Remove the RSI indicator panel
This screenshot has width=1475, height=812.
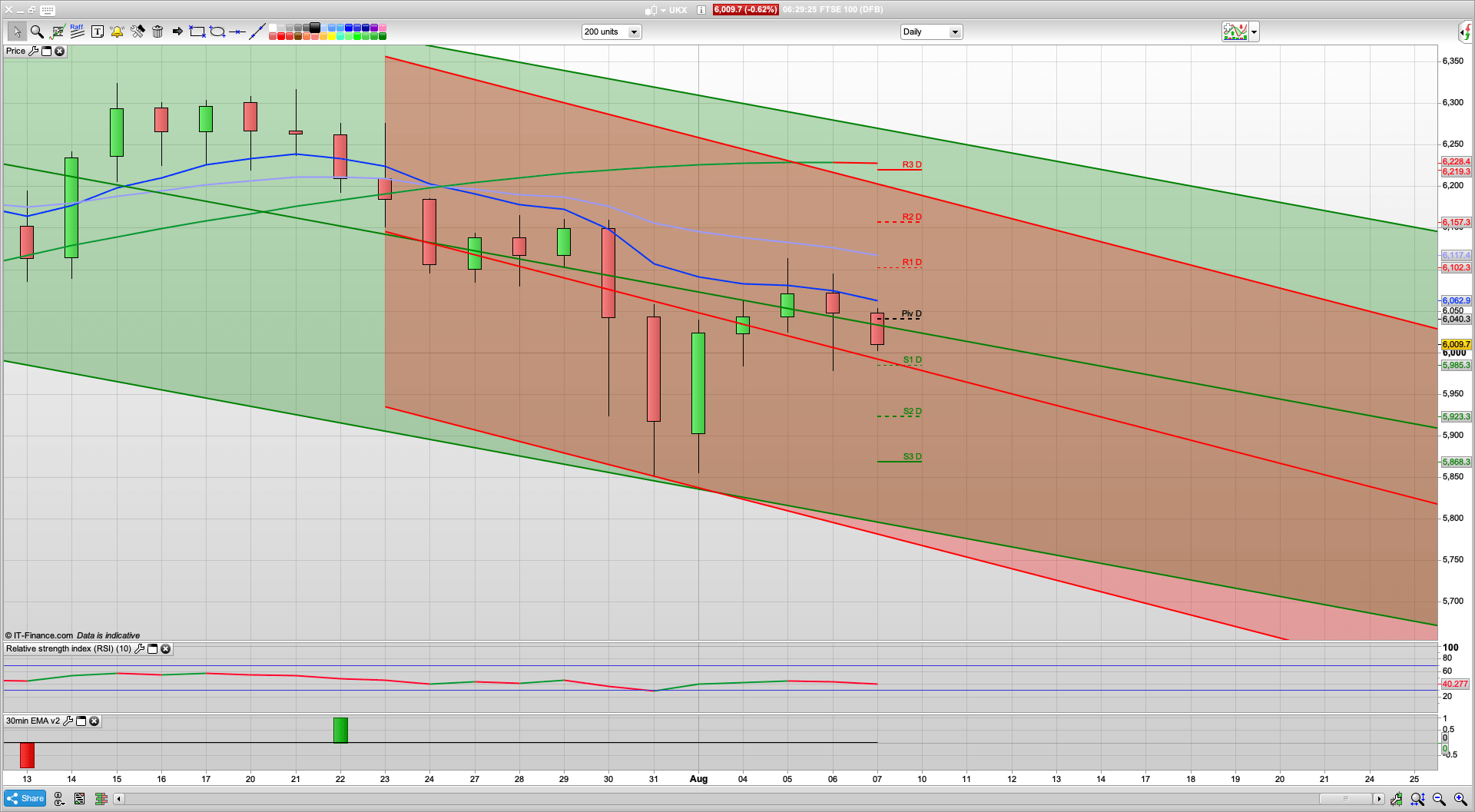(x=165, y=649)
